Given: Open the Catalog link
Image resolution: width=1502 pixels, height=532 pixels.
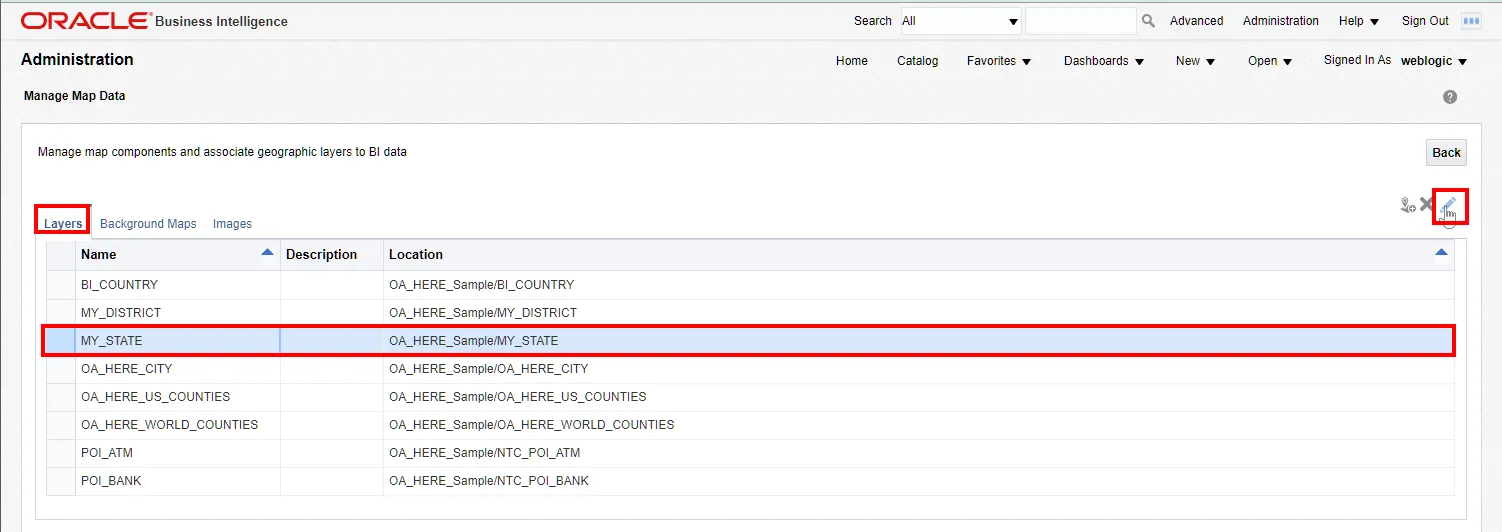Looking at the screenshot, I should point(917,61).
